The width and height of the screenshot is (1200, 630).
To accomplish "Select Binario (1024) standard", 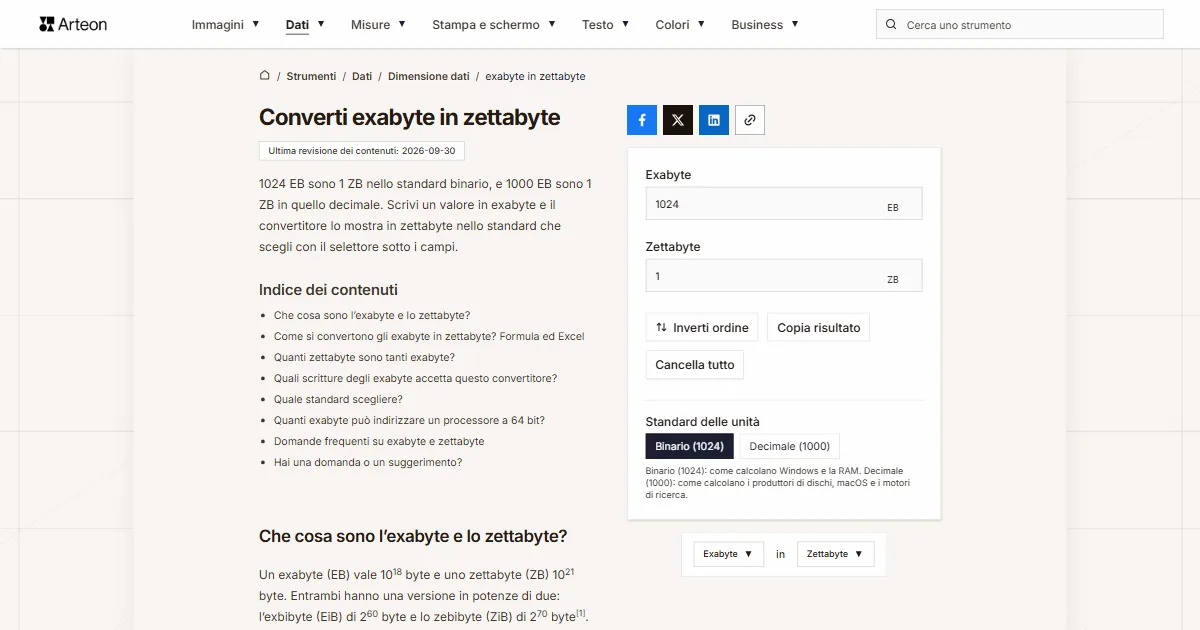I will (690, 446).
